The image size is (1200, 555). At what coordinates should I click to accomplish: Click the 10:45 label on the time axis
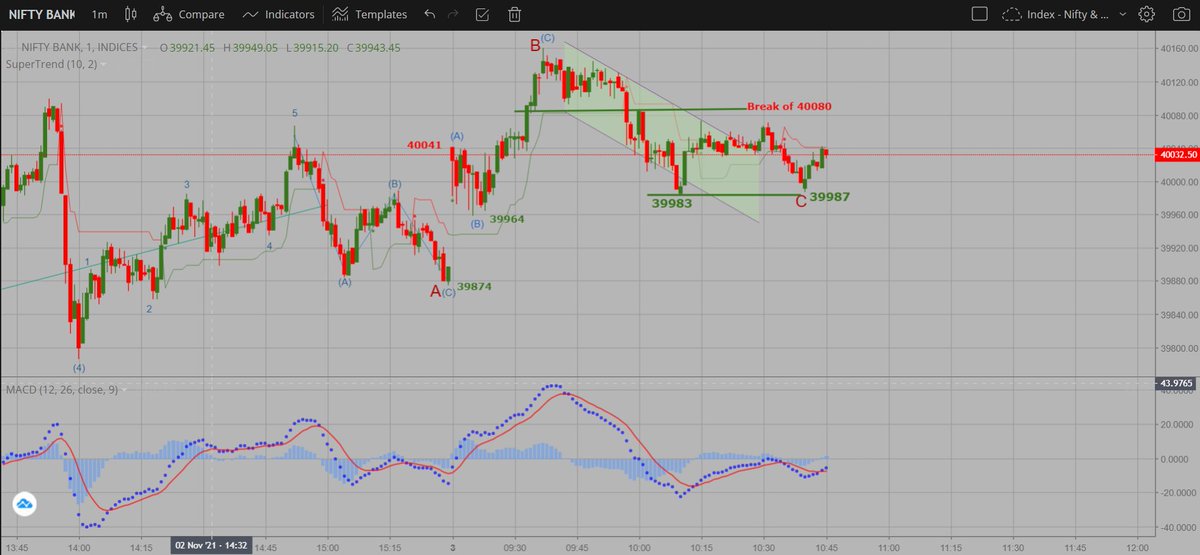(x=827, y=548)
